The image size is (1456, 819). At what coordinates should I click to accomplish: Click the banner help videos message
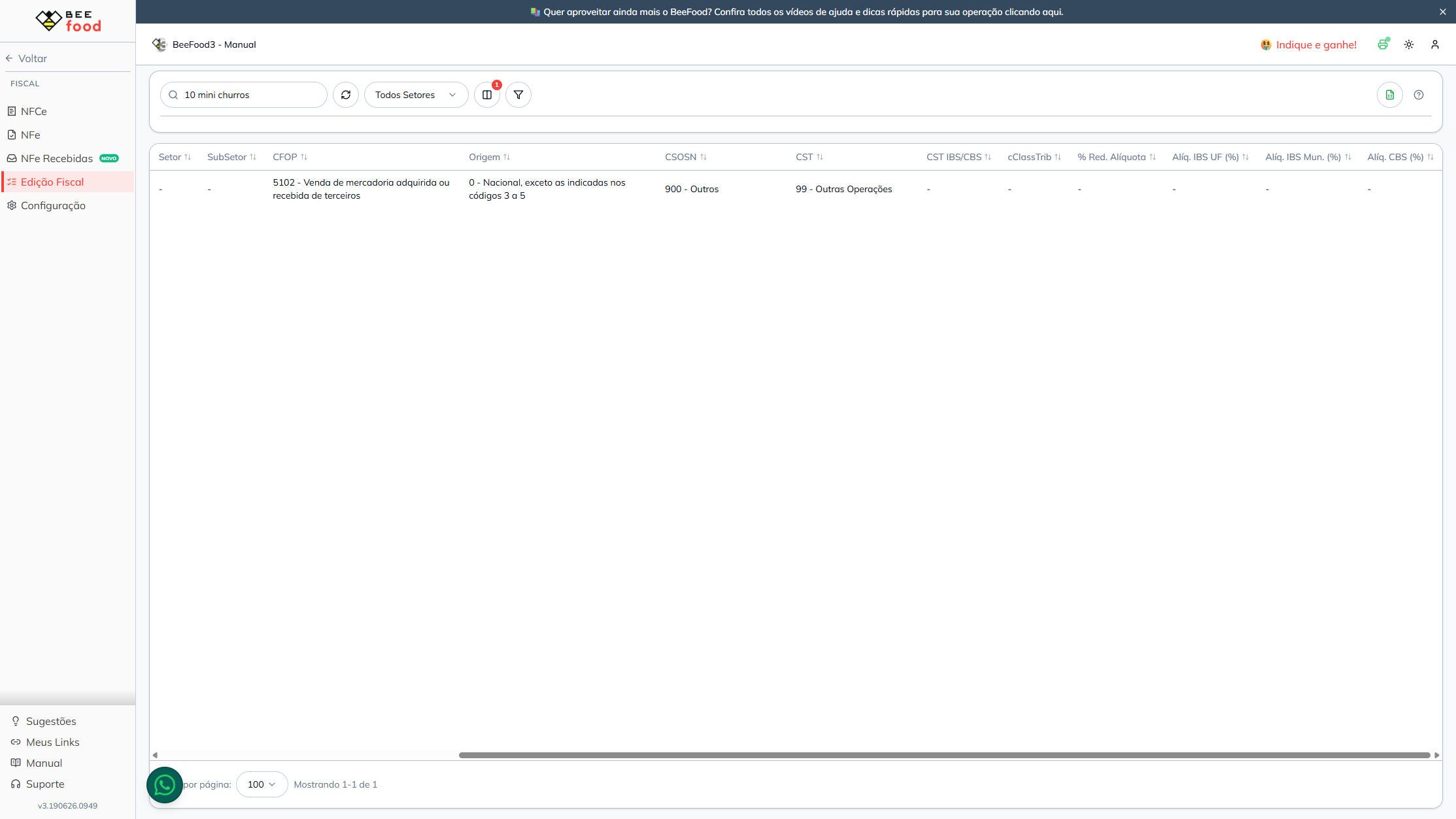[x=796, y=12]
